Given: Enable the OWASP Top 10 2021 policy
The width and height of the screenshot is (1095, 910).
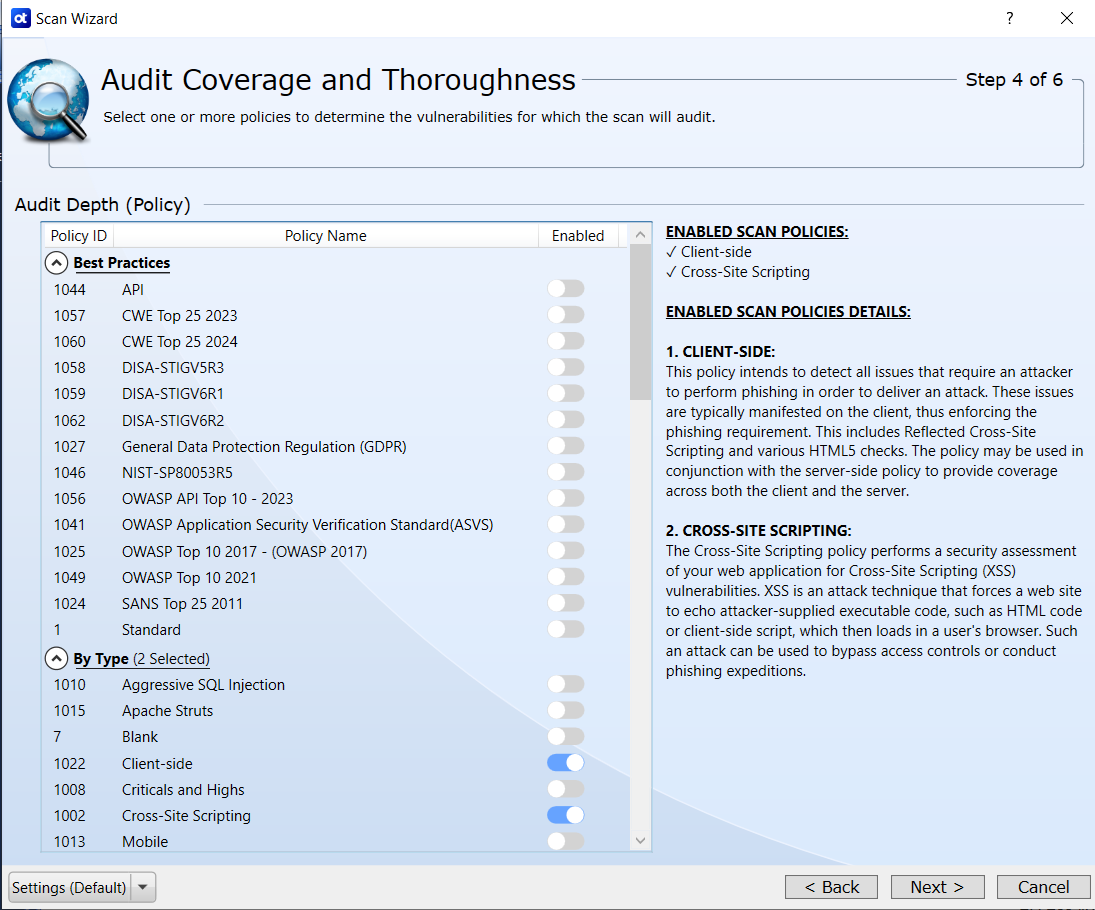Looking at the screenshot, I should tap(565, 577).
